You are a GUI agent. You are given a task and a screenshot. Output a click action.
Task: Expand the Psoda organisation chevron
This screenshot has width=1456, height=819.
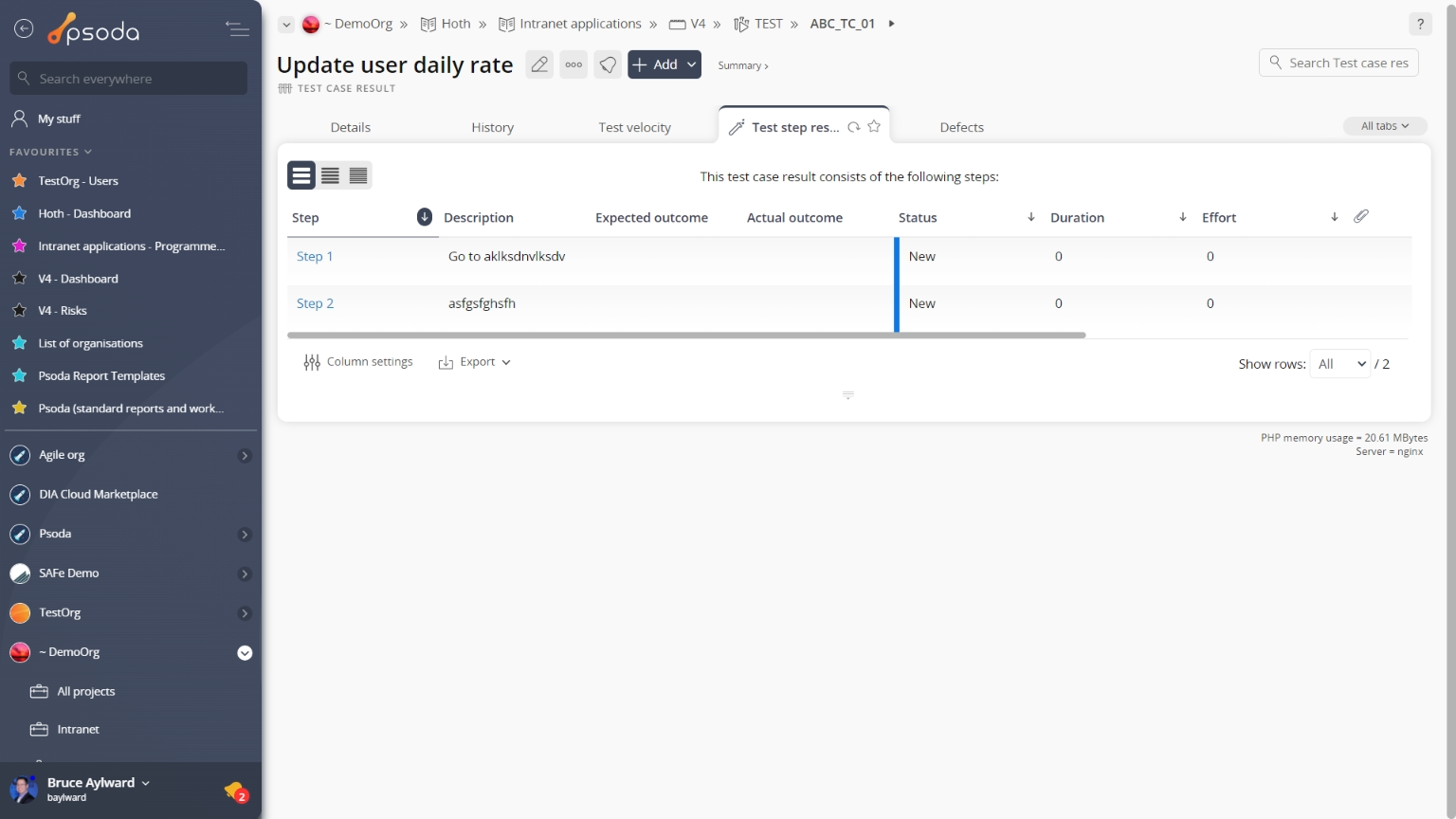[x=245, y=535]
